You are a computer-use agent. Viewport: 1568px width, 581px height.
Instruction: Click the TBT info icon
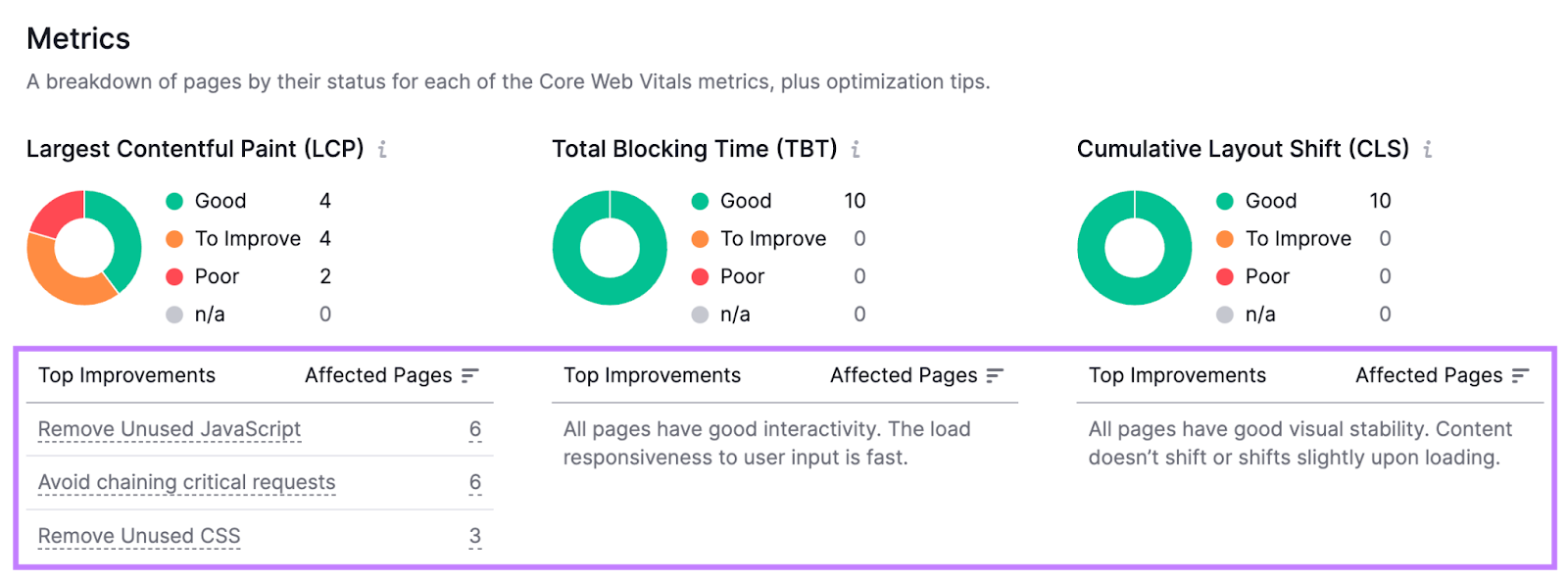coord(857,149)
